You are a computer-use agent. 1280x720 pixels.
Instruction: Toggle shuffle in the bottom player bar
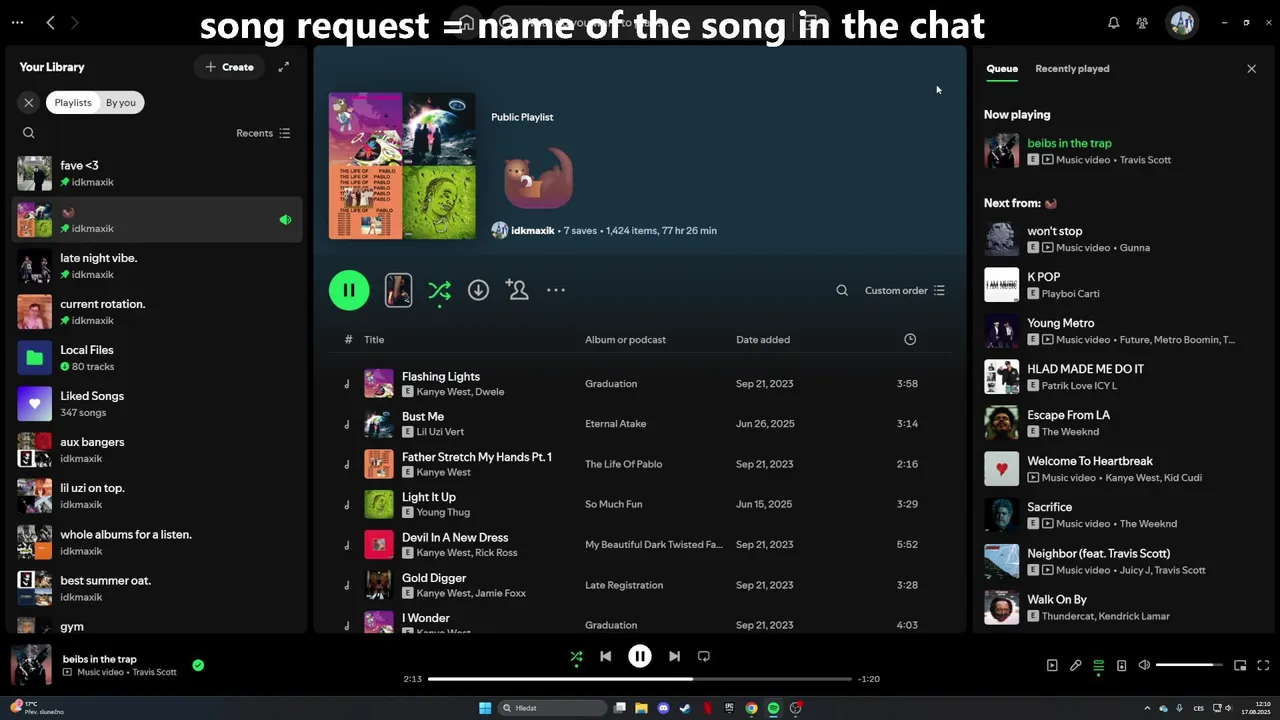(576, 656)
